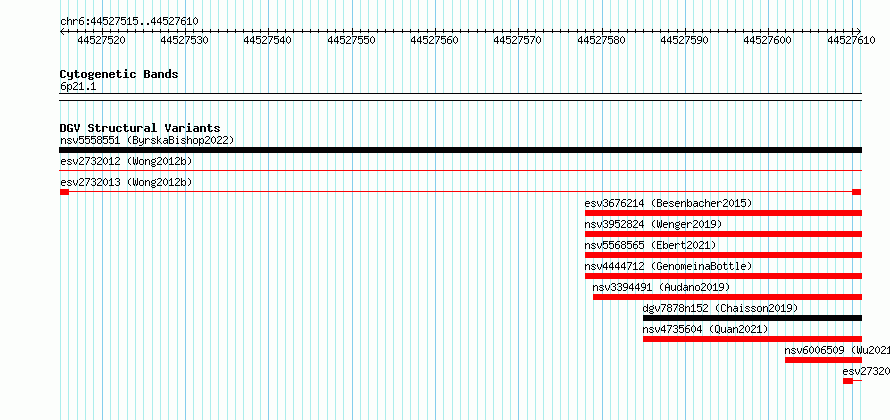Click nsv4735604 (Quan2021) variant label
This screenshot has height=420, width=890.
[x=705, y=329]
